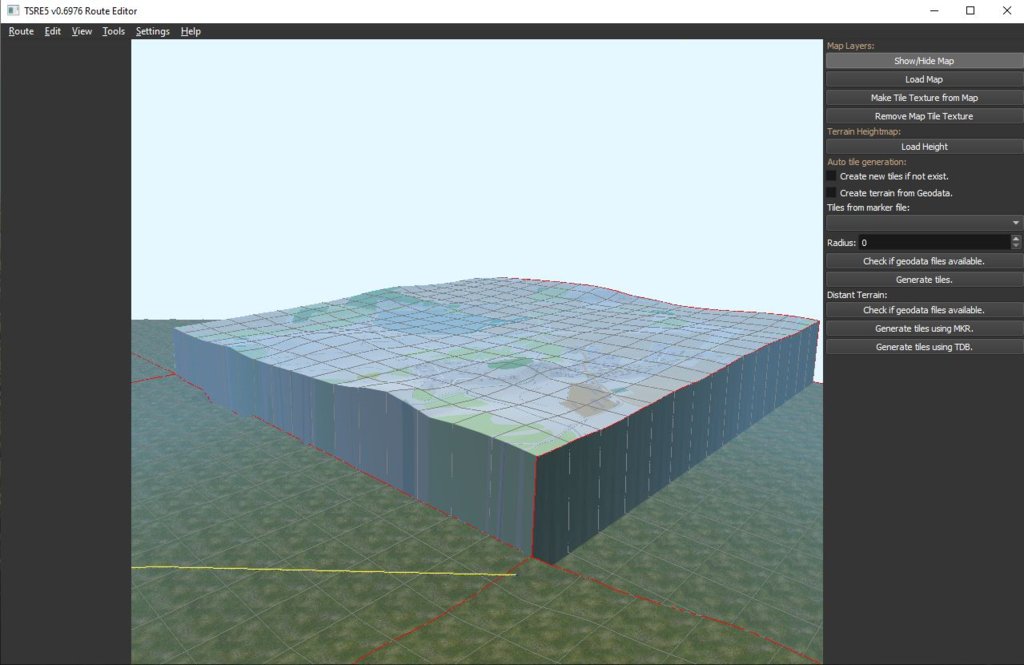Open the Settings menu
1024x665 pixels.
tap(153, 31)
